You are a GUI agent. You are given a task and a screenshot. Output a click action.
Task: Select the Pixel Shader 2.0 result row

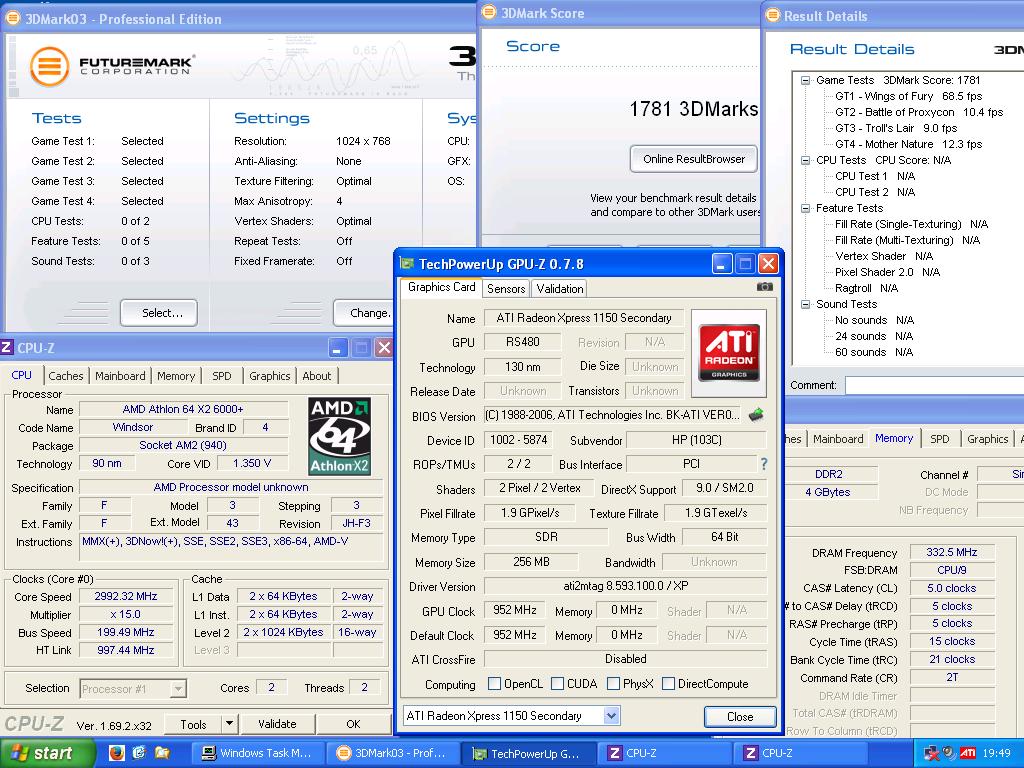(x=888, y=272)
